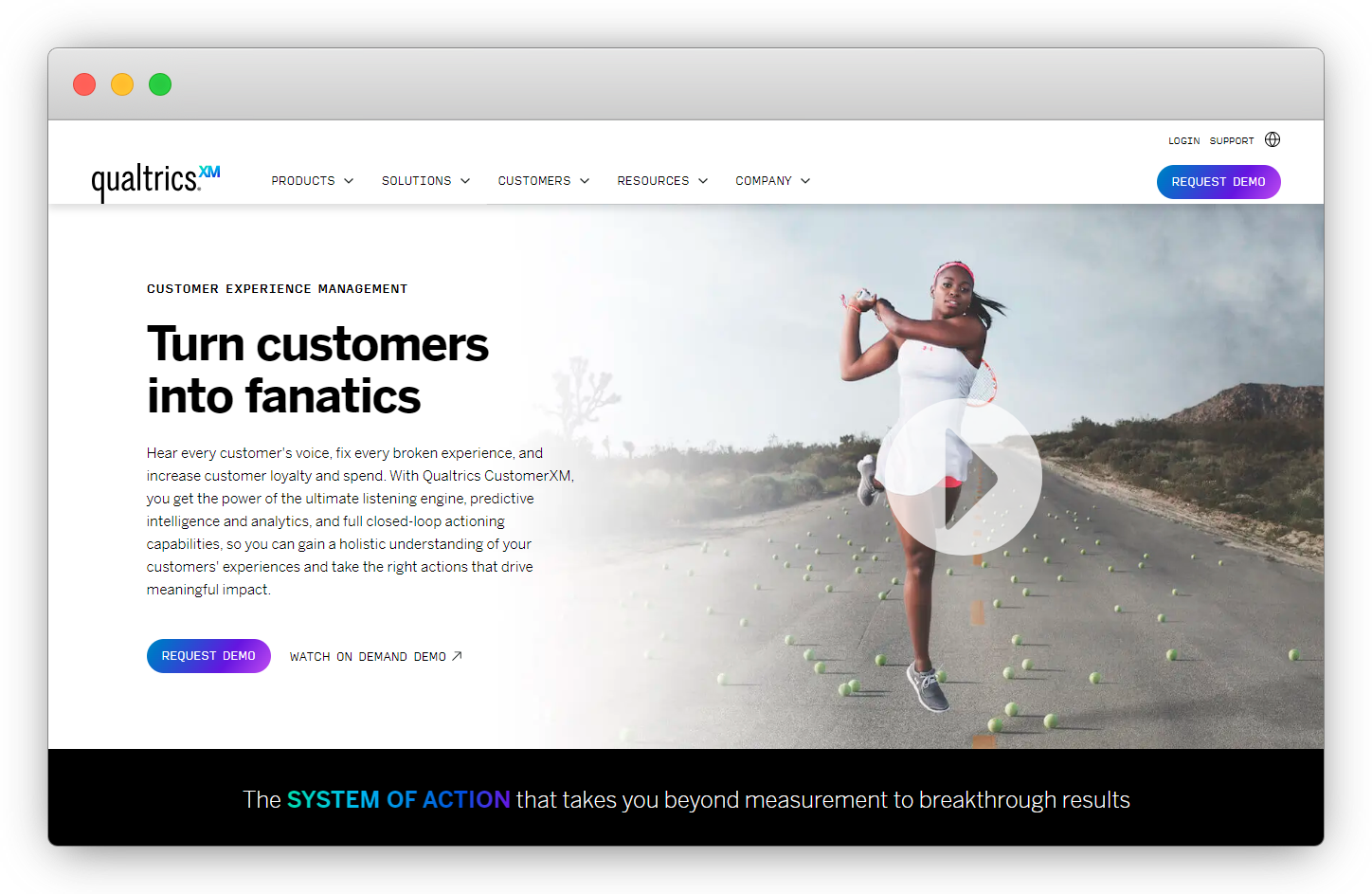The width and height of the screenshot is (1372, 894).
Task: Click the purple REQUEST DEMO header button
Action: [1219, 181]
